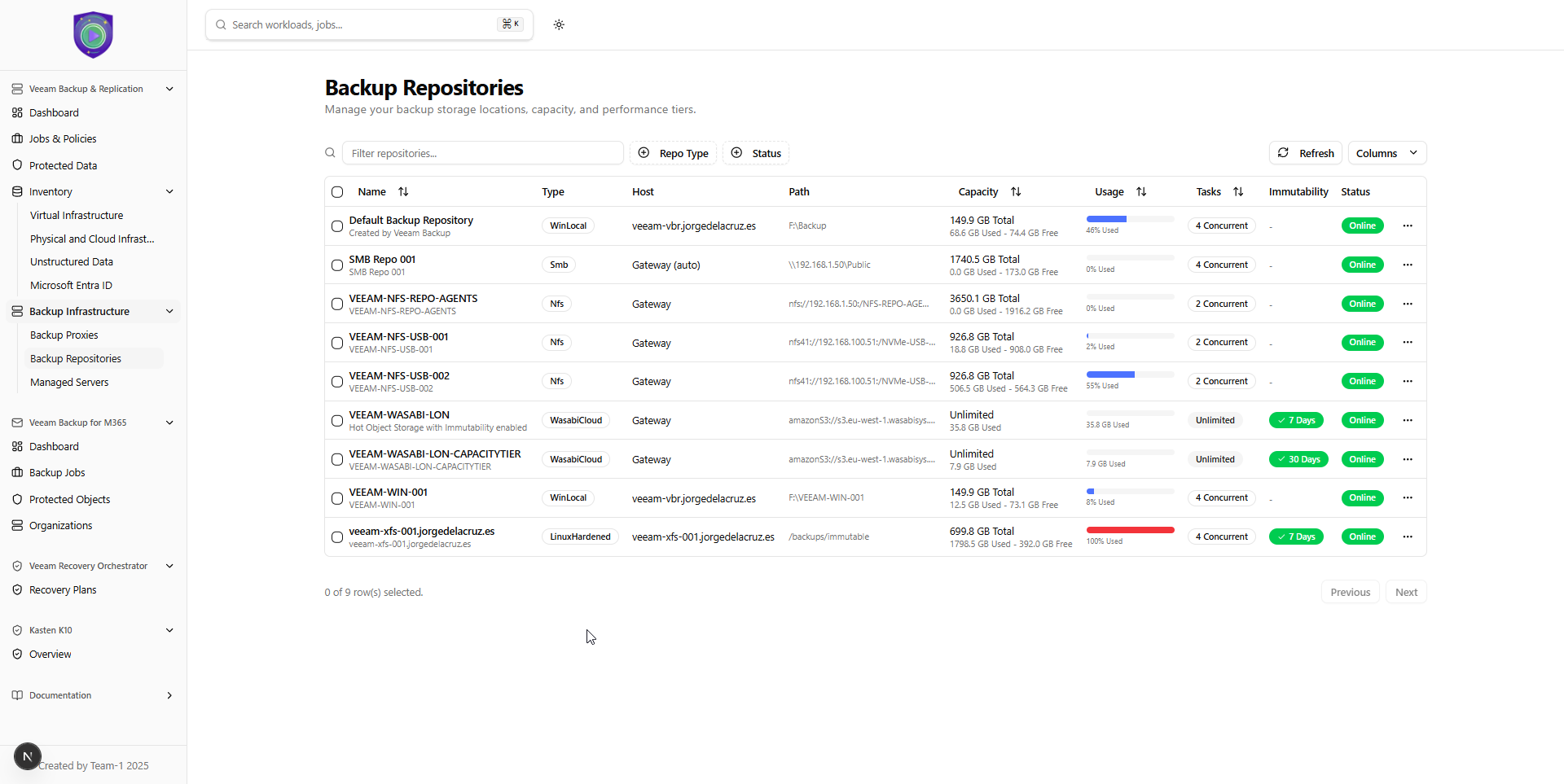Sort repositories by Capacity arrows icon
1564x784 pixels.
pos(1016,192)
